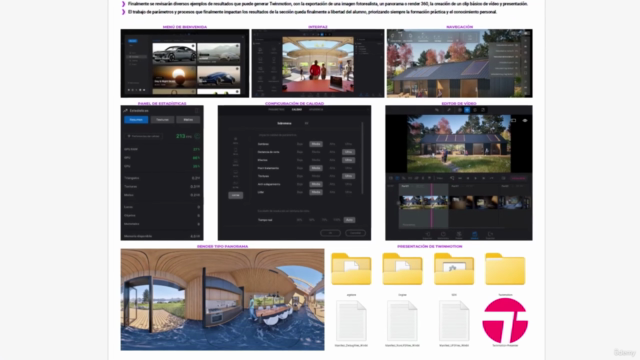Select the pink playhead on the timeline

click(x=431, y=205)
